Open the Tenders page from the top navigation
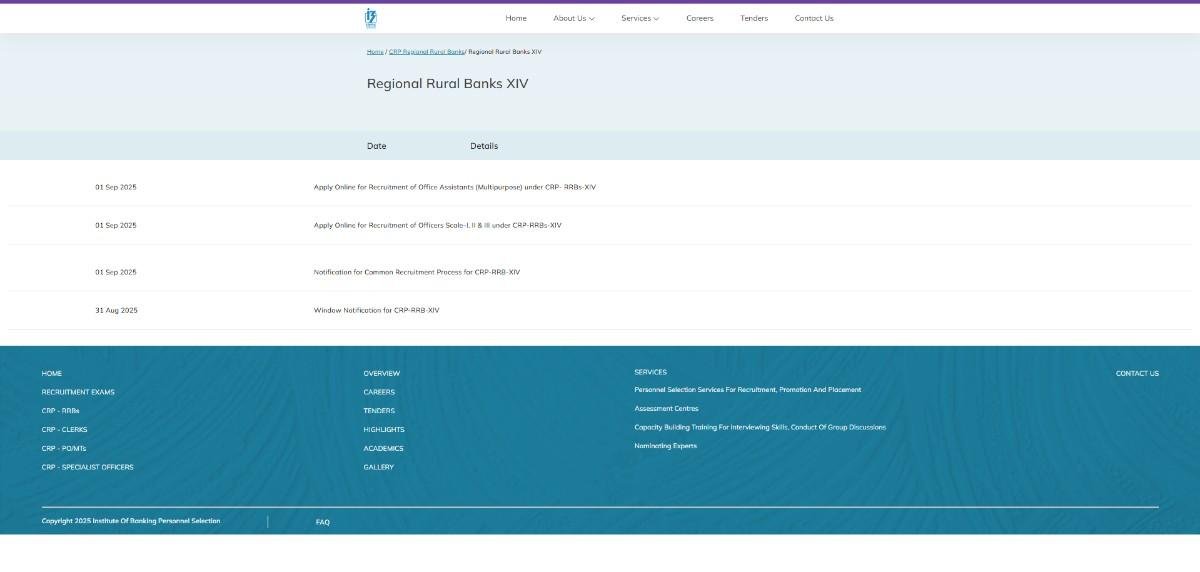The image size is (1200, 572). pos(754,18)
